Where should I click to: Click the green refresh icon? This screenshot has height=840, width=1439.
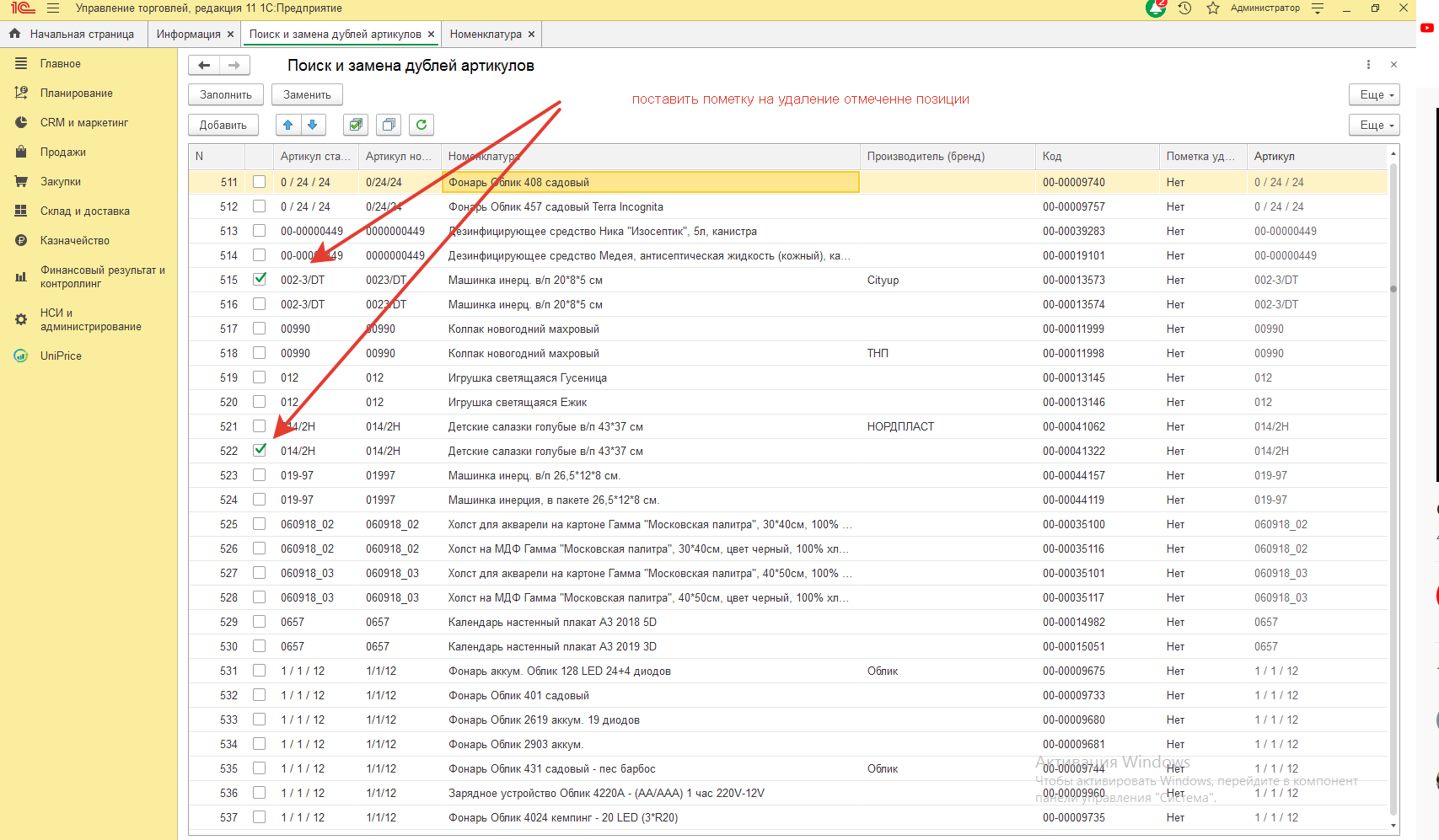pos(421,125)
